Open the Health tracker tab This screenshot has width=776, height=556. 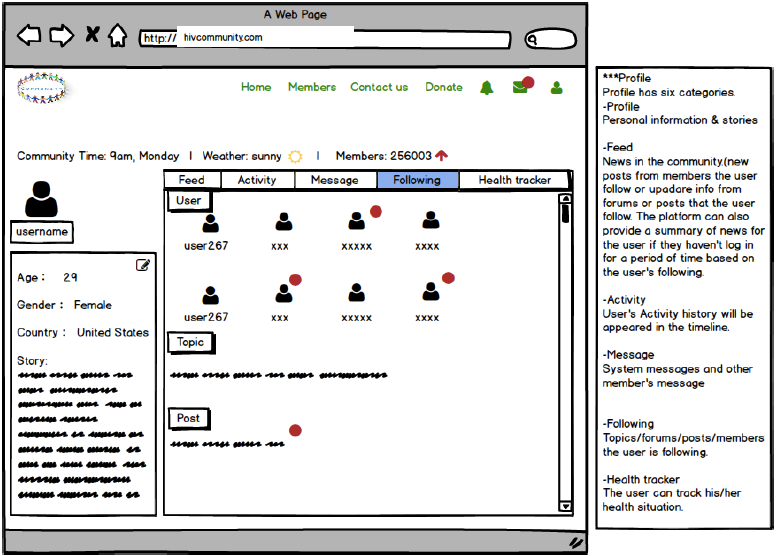(514, 180)
